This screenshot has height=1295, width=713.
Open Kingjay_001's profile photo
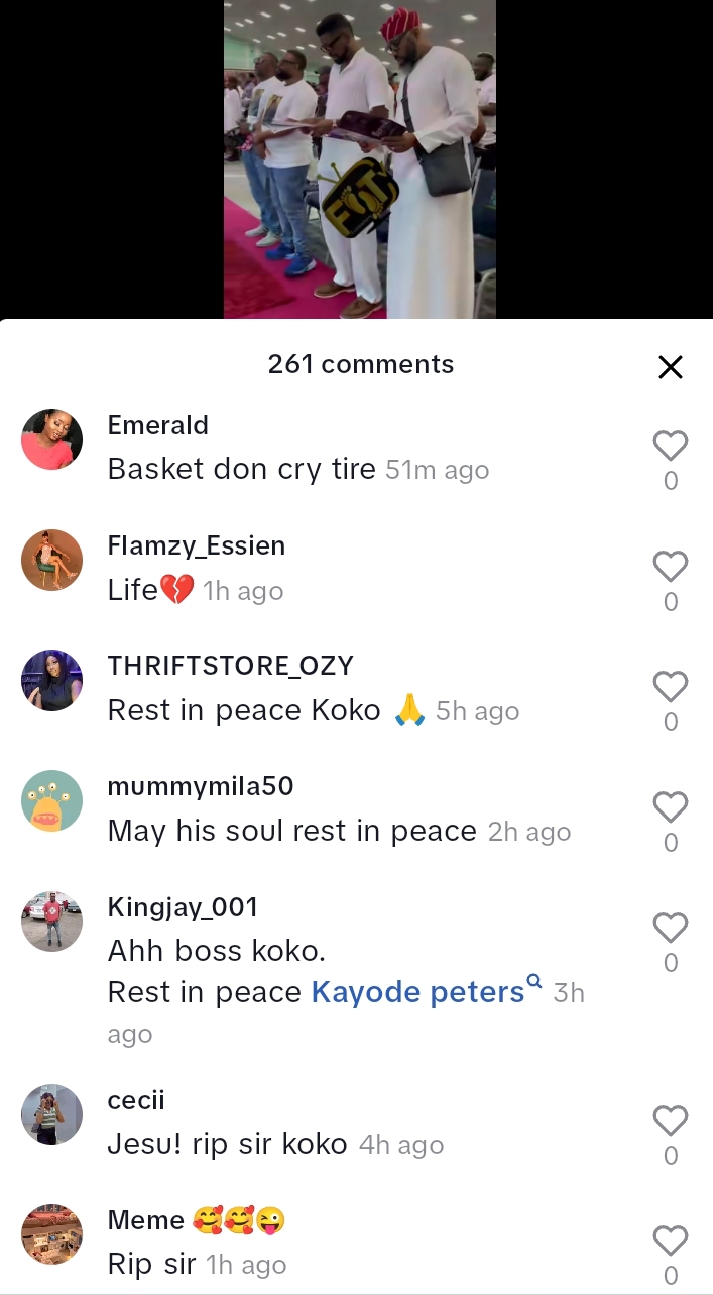tap(52, 921)
